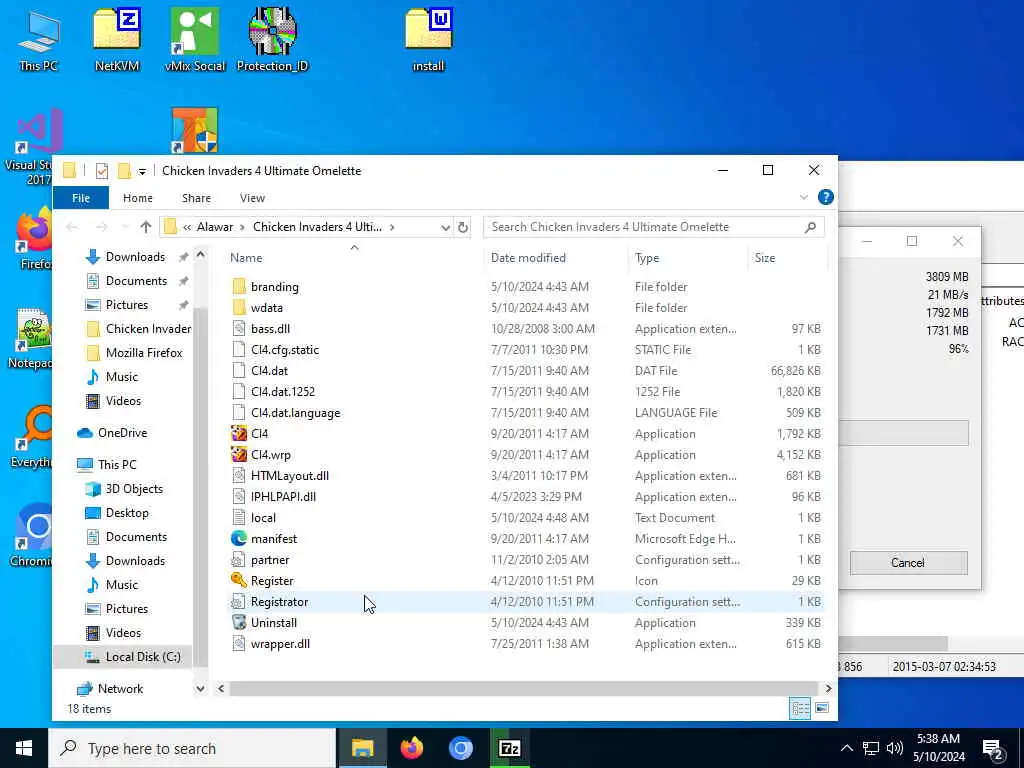Open vMix Social desktop shortcut
1024x768 pixels.
coord(195,39)
